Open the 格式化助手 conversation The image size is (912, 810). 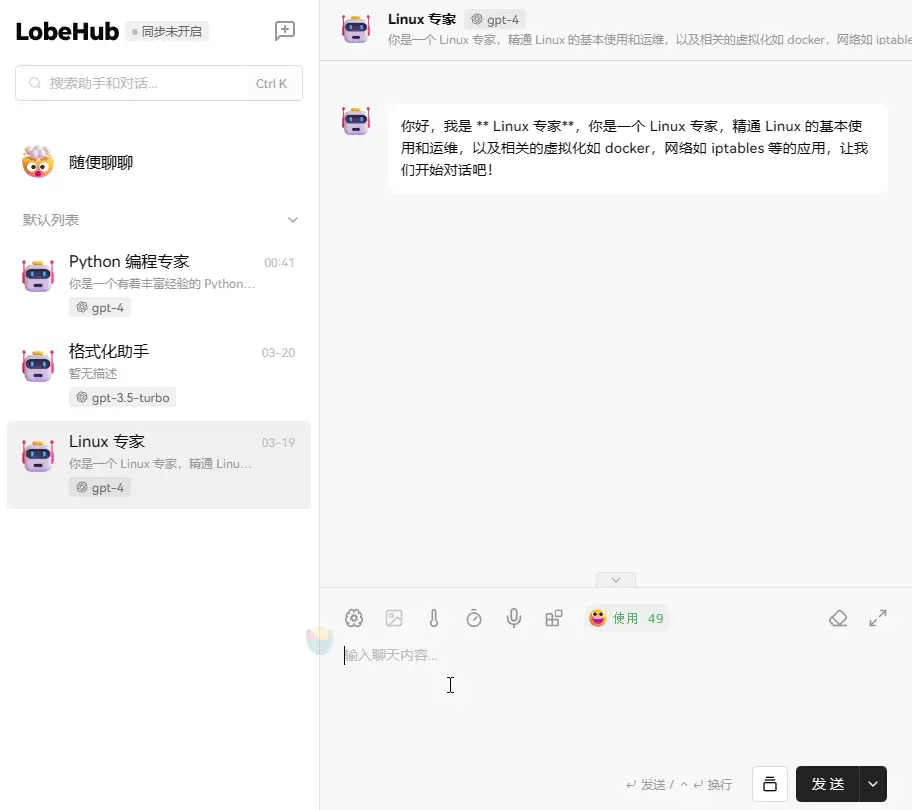pyautogui.click(x=159, y=374)
